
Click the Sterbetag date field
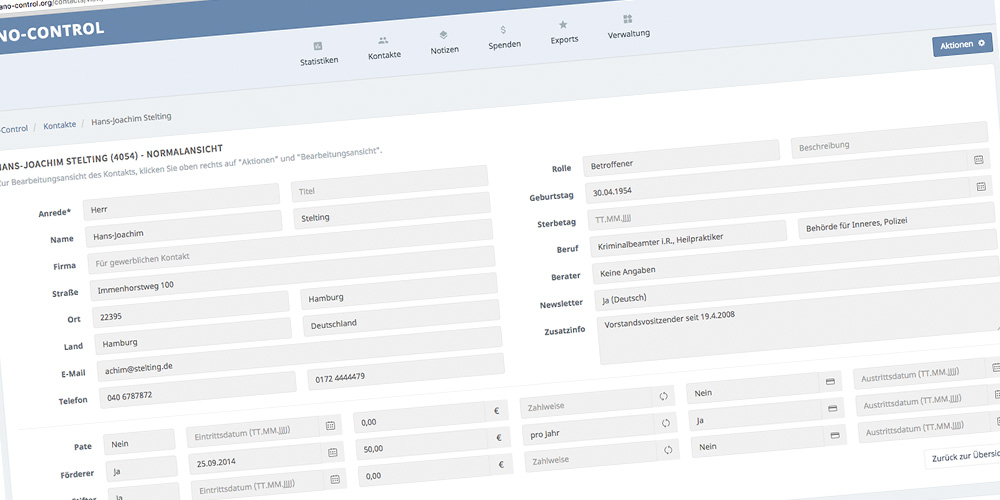point(789,203)
